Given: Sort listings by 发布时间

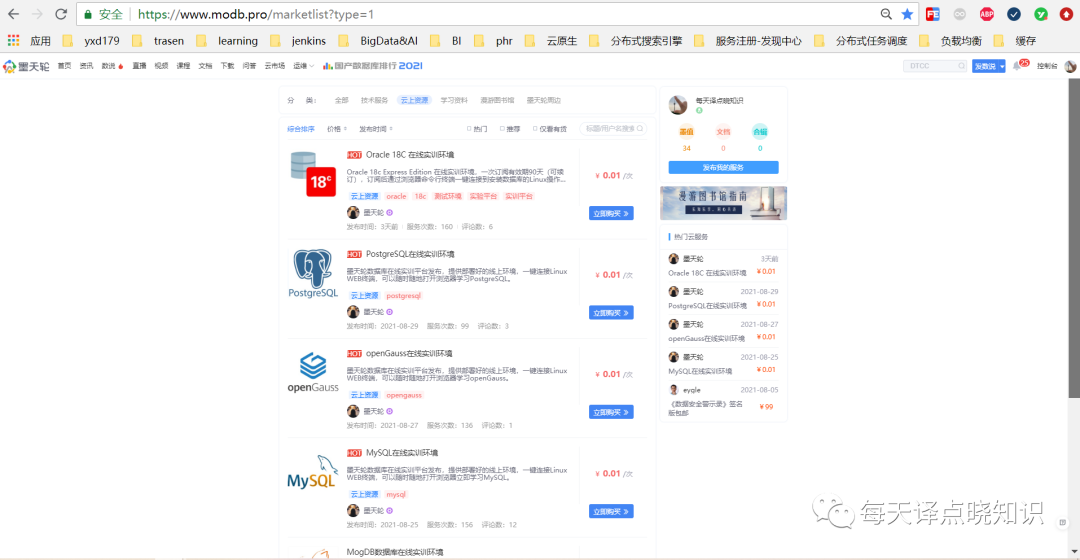Looking at the screenshot, I should point(375,129).
